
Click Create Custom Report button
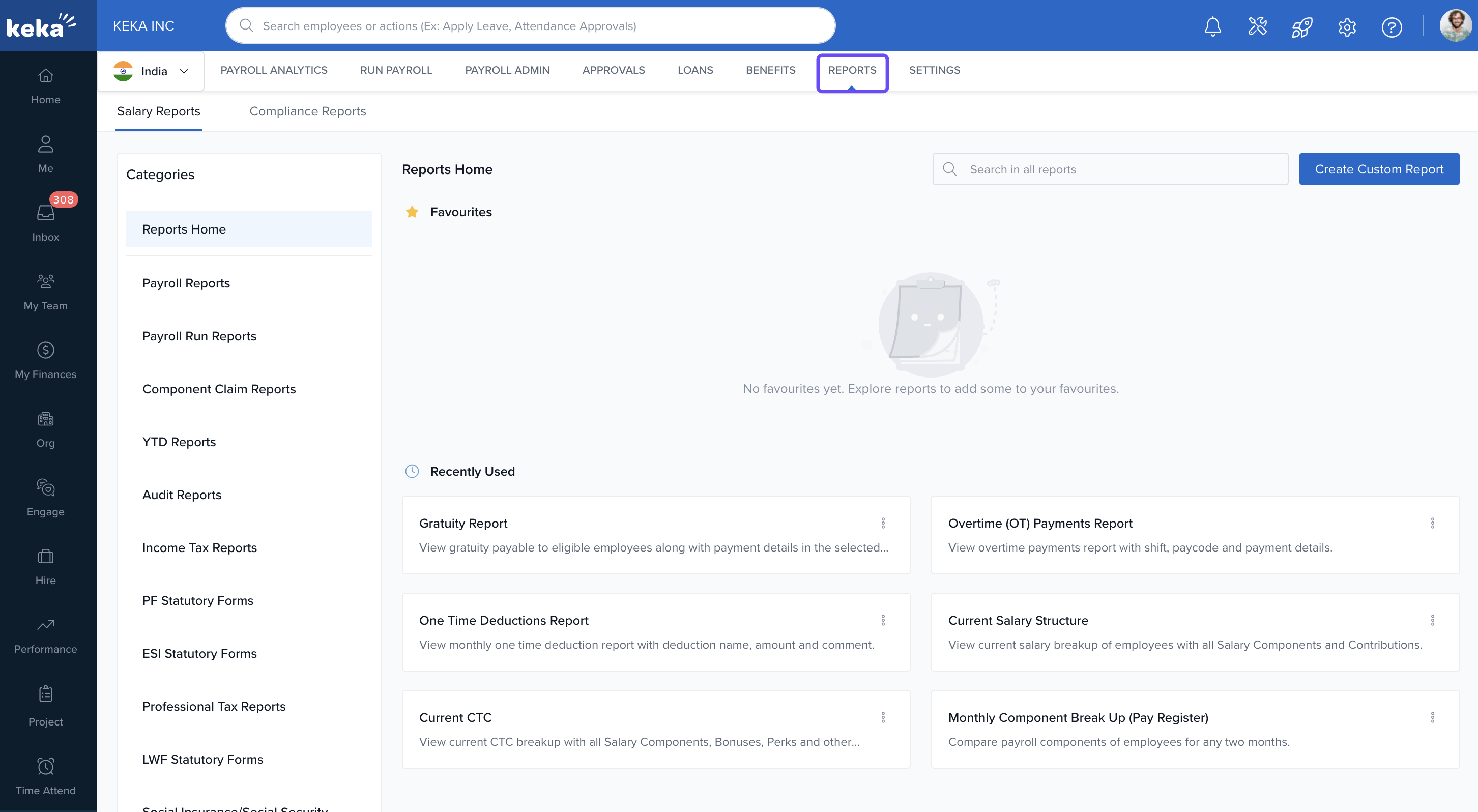(x=1378, y=169)
